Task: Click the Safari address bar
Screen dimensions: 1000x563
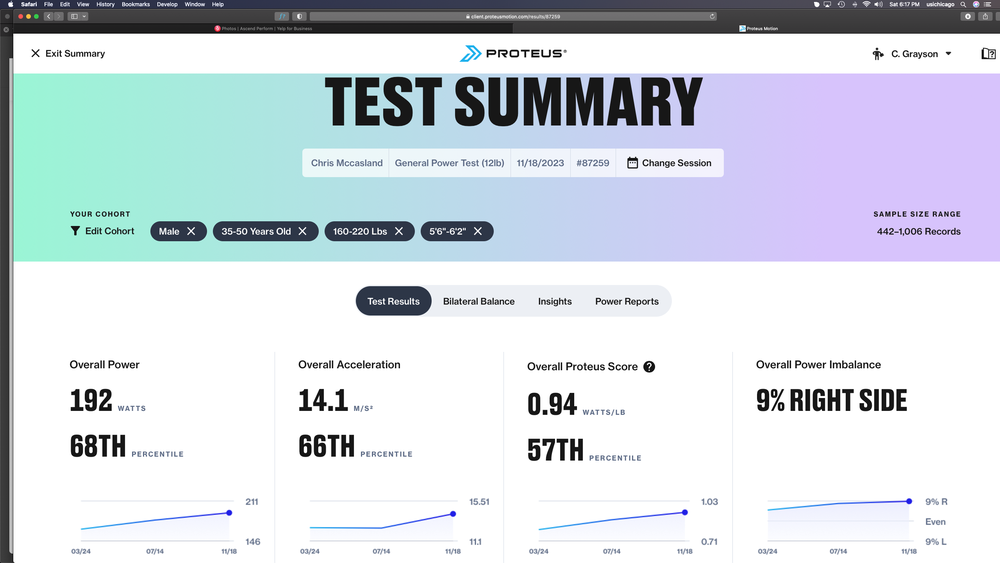Action: 514,17
